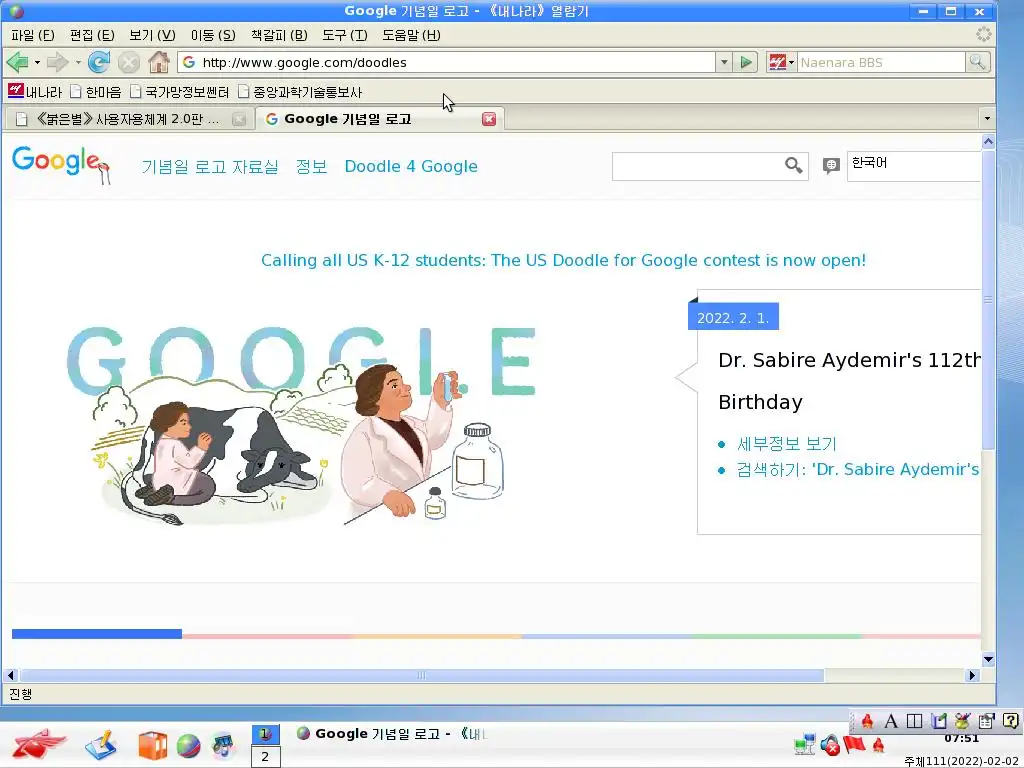
Task: Click the Calling all US K-12 students link
Action: coord(564,261)
